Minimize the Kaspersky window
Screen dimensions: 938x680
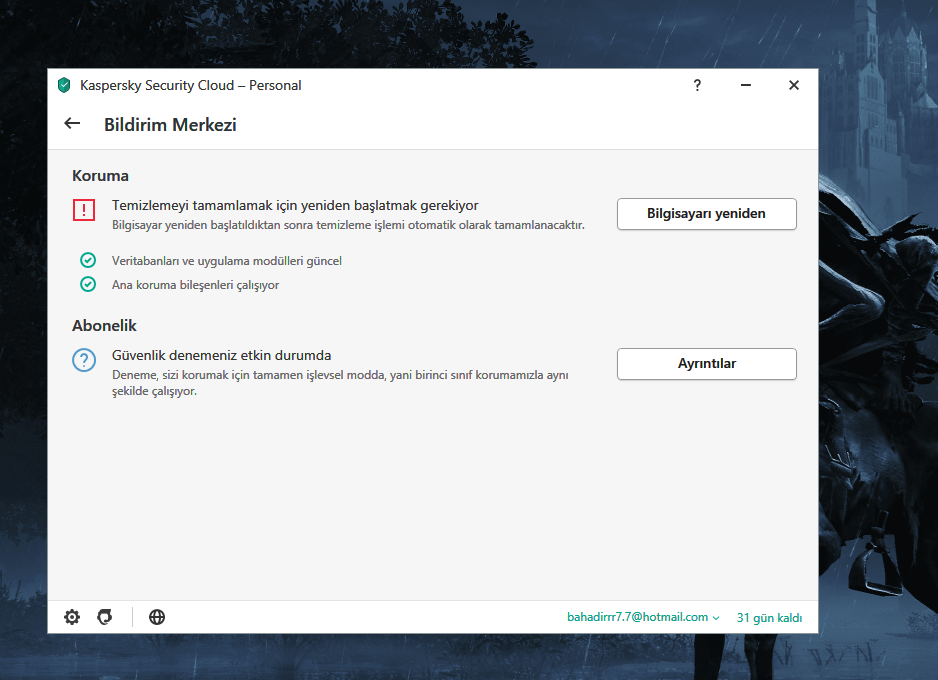point(745,86)
